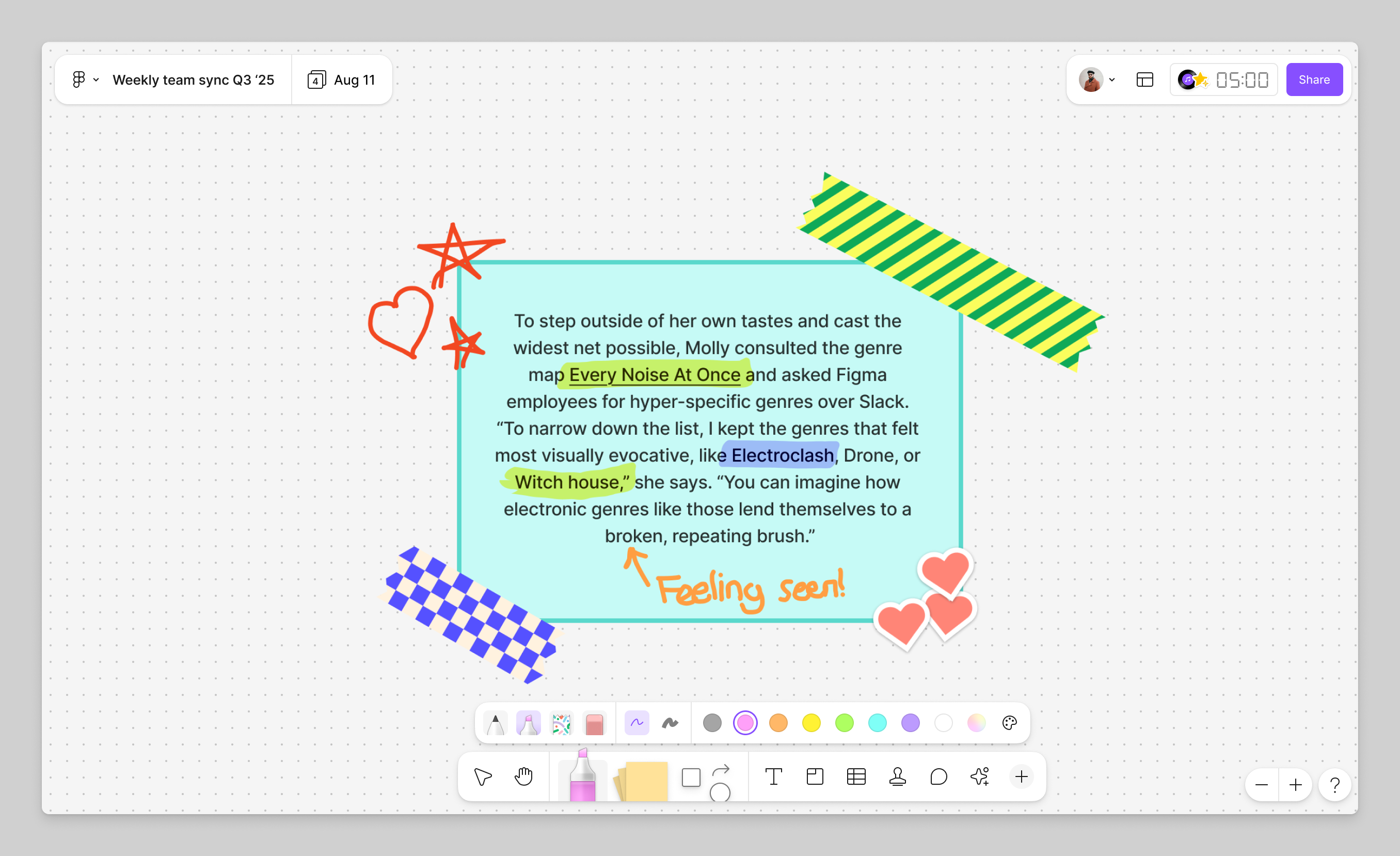Viewport: 1400px width, 856px height.
Task: Select the curved connector arrow tool
Action: (721, 770)
